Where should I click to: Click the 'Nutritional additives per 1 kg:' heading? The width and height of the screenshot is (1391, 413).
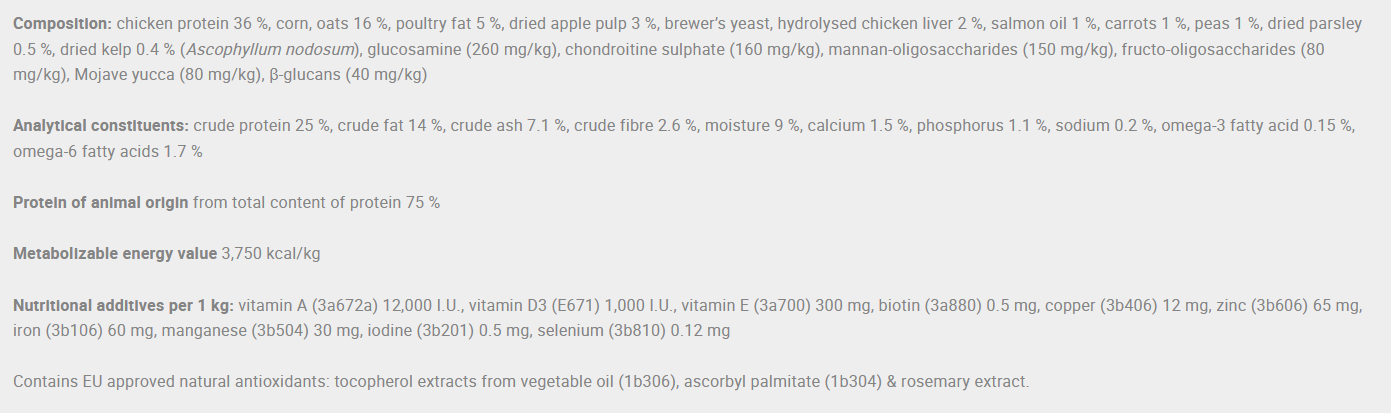point(123,305)
